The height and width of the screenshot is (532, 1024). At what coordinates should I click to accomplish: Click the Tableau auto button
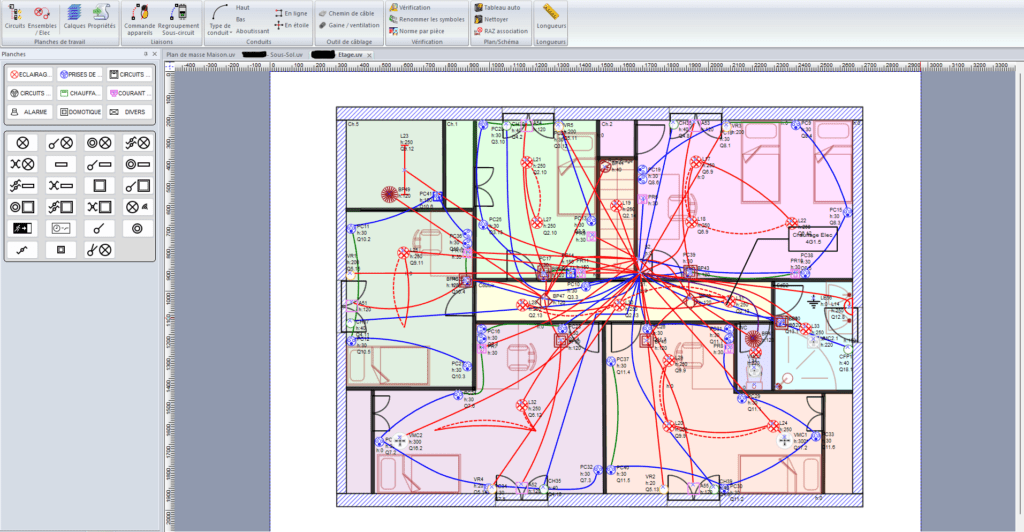pyautogui.click(x=498, y=8)
